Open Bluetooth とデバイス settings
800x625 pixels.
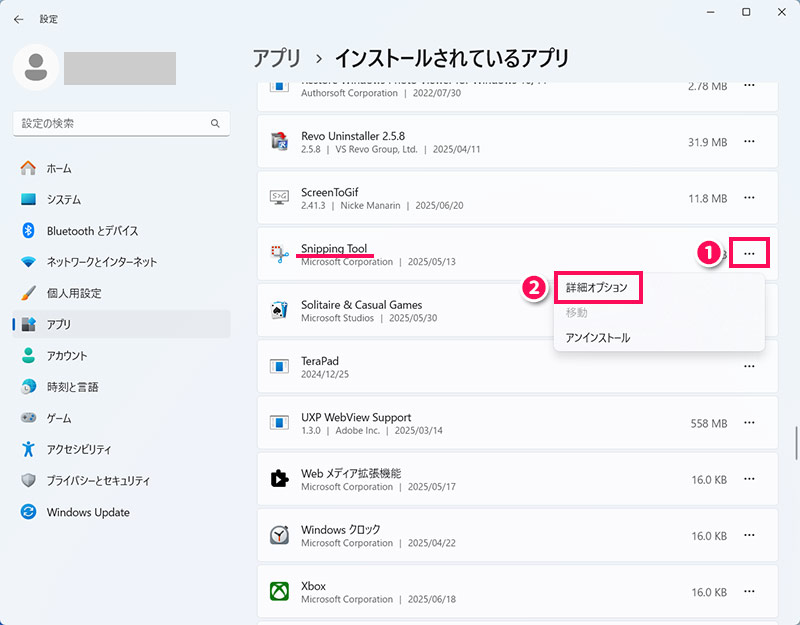[121, 231]
